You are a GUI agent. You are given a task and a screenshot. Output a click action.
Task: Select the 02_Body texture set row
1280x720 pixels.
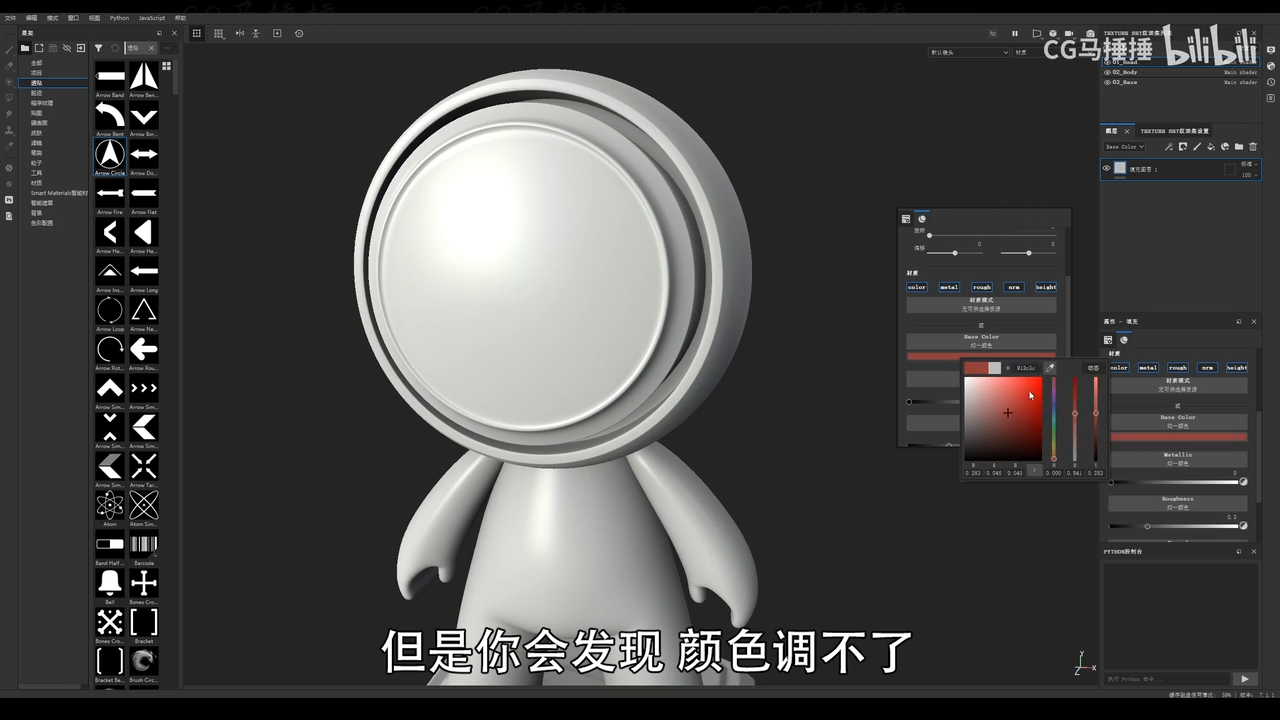(1181, 72)
